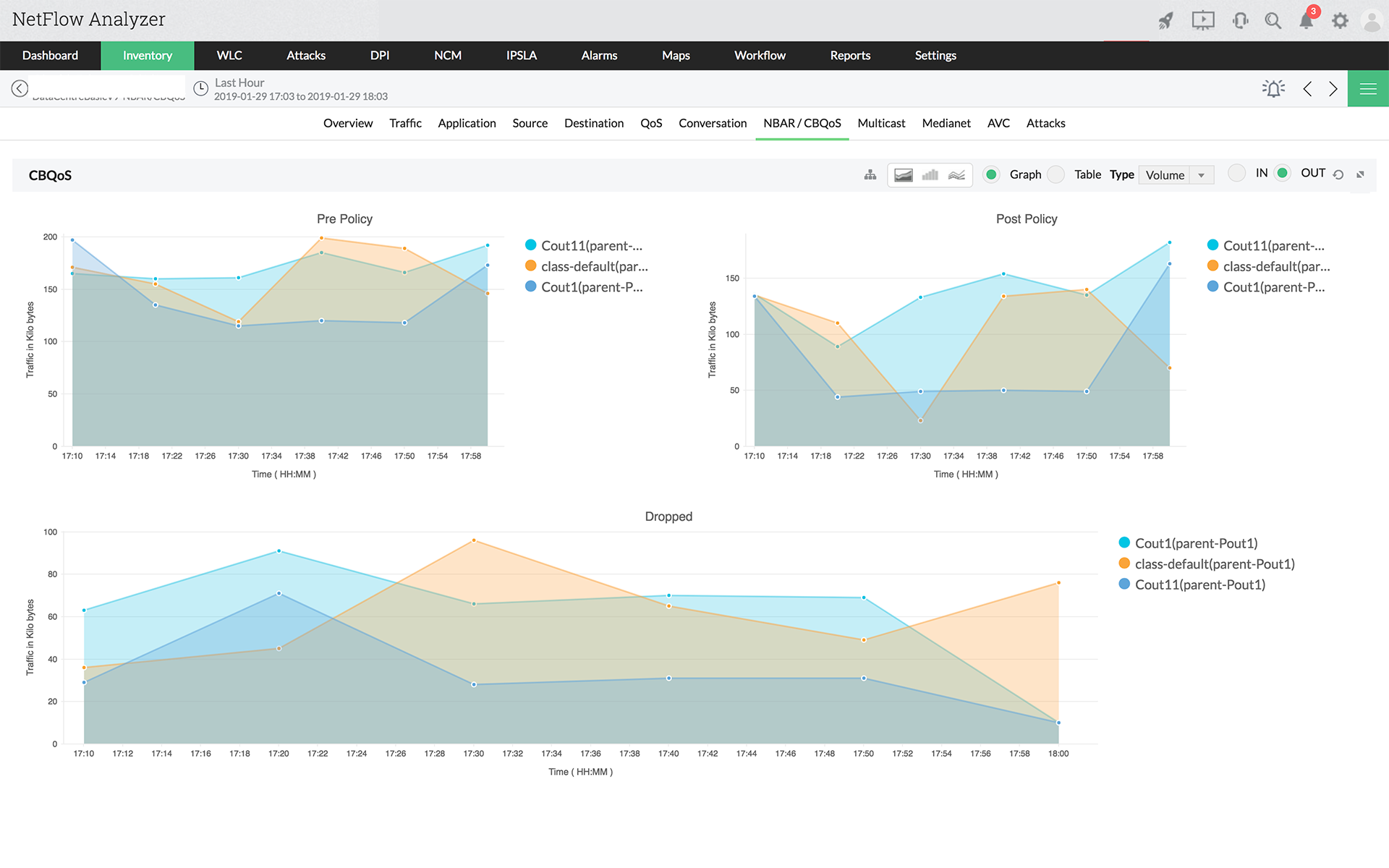
Task: Open the Alarms menu item
Action: 599,56
